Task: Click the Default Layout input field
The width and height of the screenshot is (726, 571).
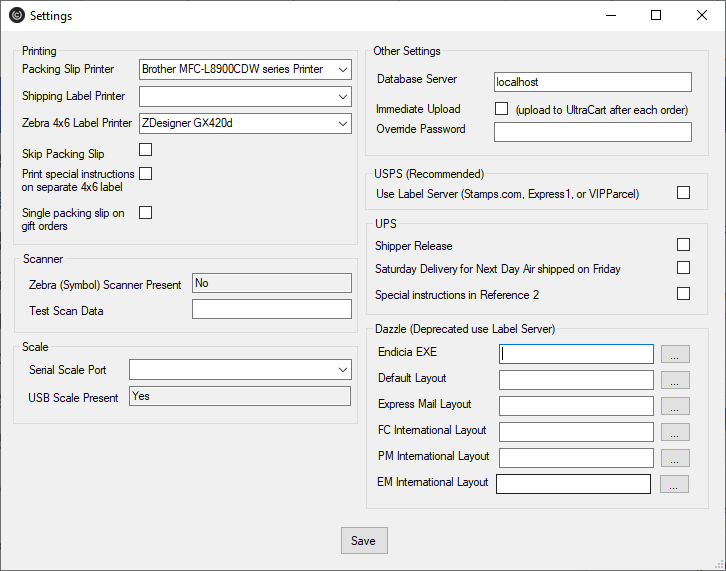Action: 576,380
